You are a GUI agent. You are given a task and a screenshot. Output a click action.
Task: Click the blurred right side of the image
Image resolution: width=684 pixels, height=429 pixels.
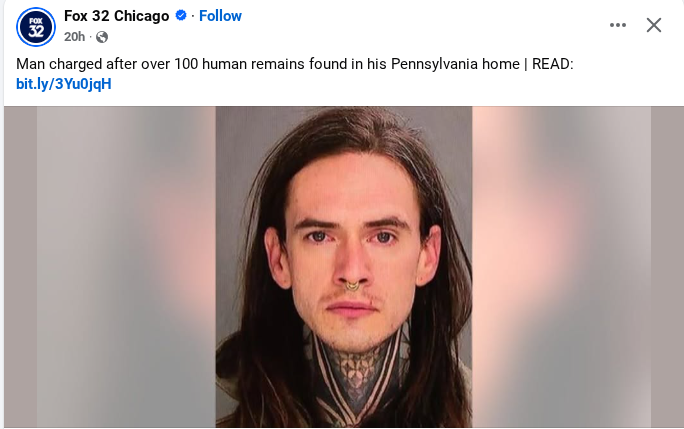coord(578,267)
